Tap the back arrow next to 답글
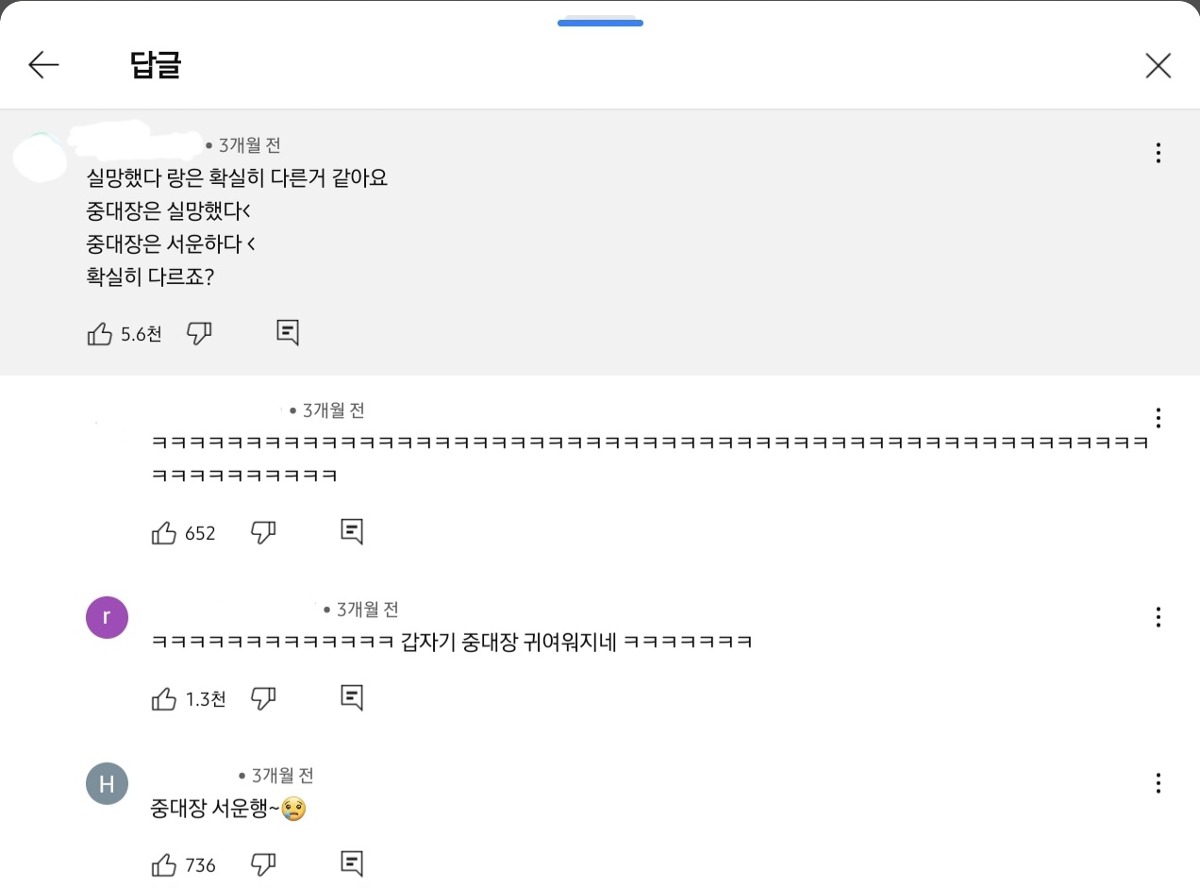Screen dimensions: 1200x888 click(x=43, y=66)
